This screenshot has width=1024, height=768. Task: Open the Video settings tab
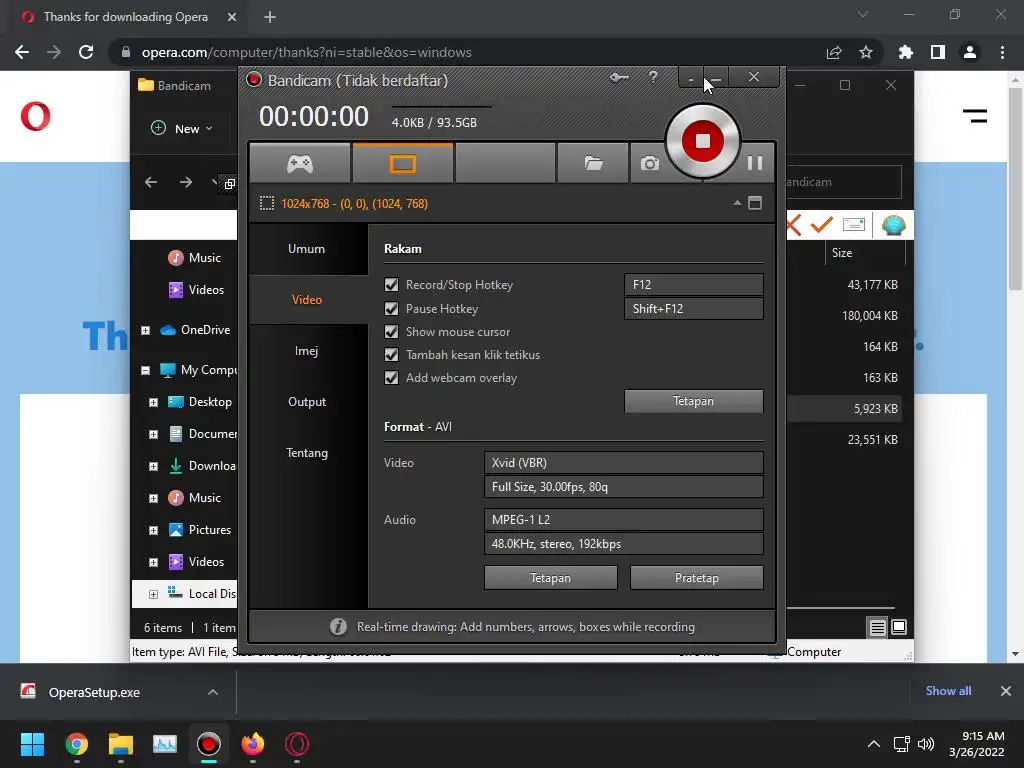click(x=307, y=300)
